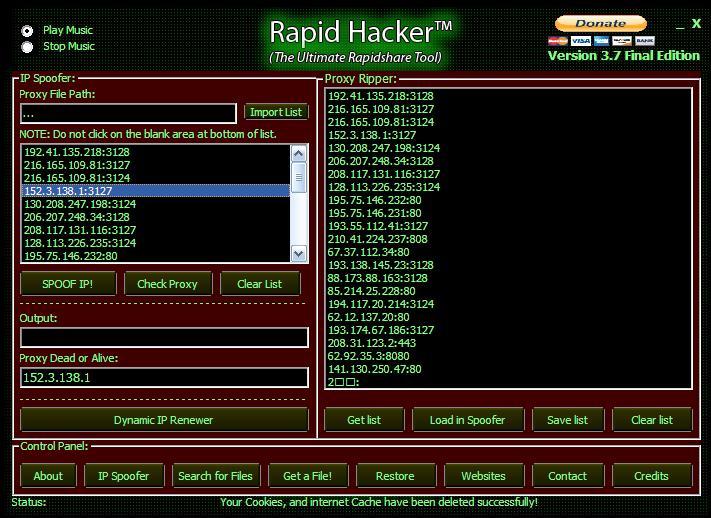Select 192.41.135.218:3128 in the IP Spoofer list
Screen dimensions: 711x518
(155, 152)
